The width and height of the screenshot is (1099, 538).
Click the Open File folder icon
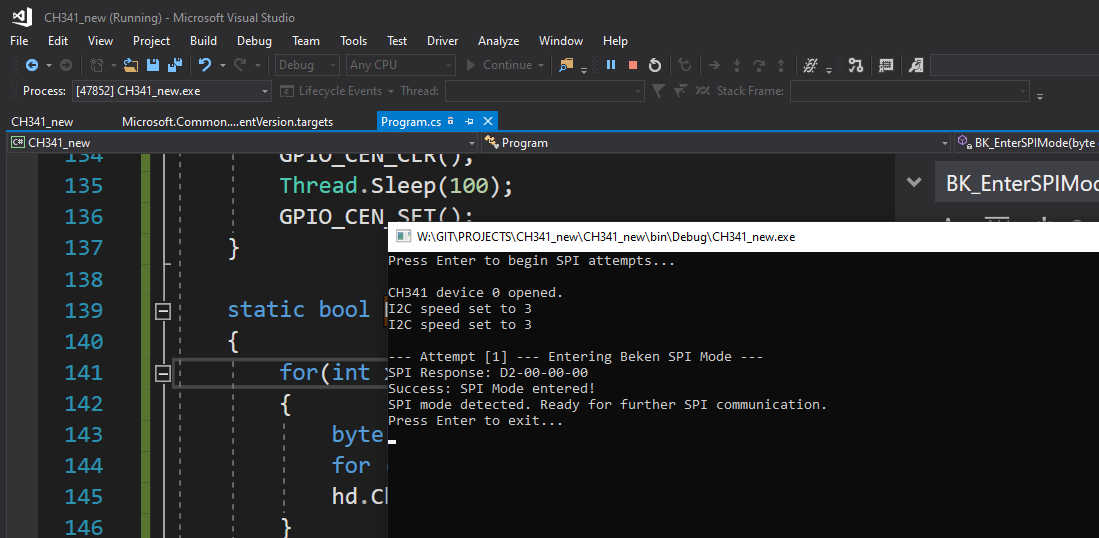pos(130,65)
